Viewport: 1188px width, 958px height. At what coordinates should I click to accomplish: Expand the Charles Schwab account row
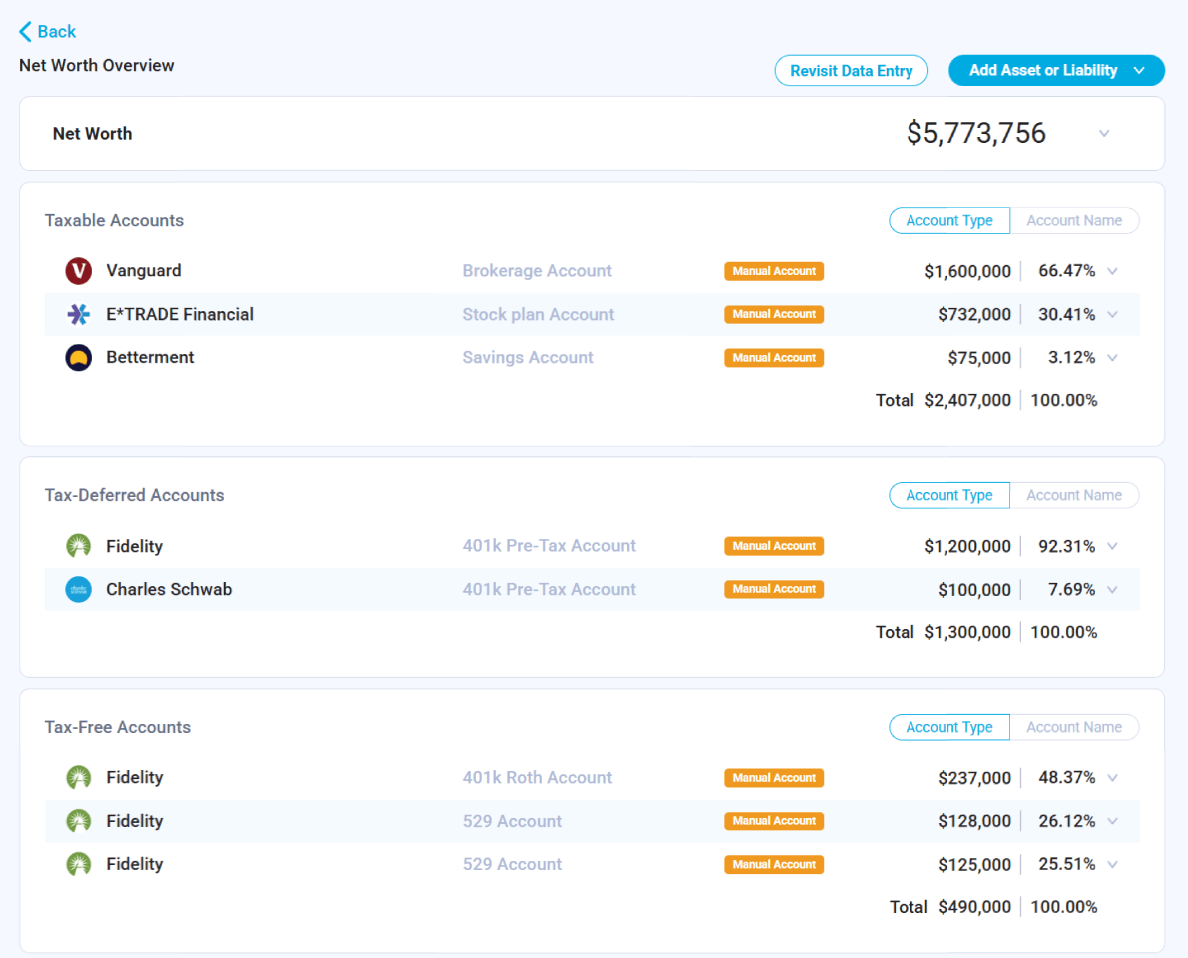(x=1112, y=590)
